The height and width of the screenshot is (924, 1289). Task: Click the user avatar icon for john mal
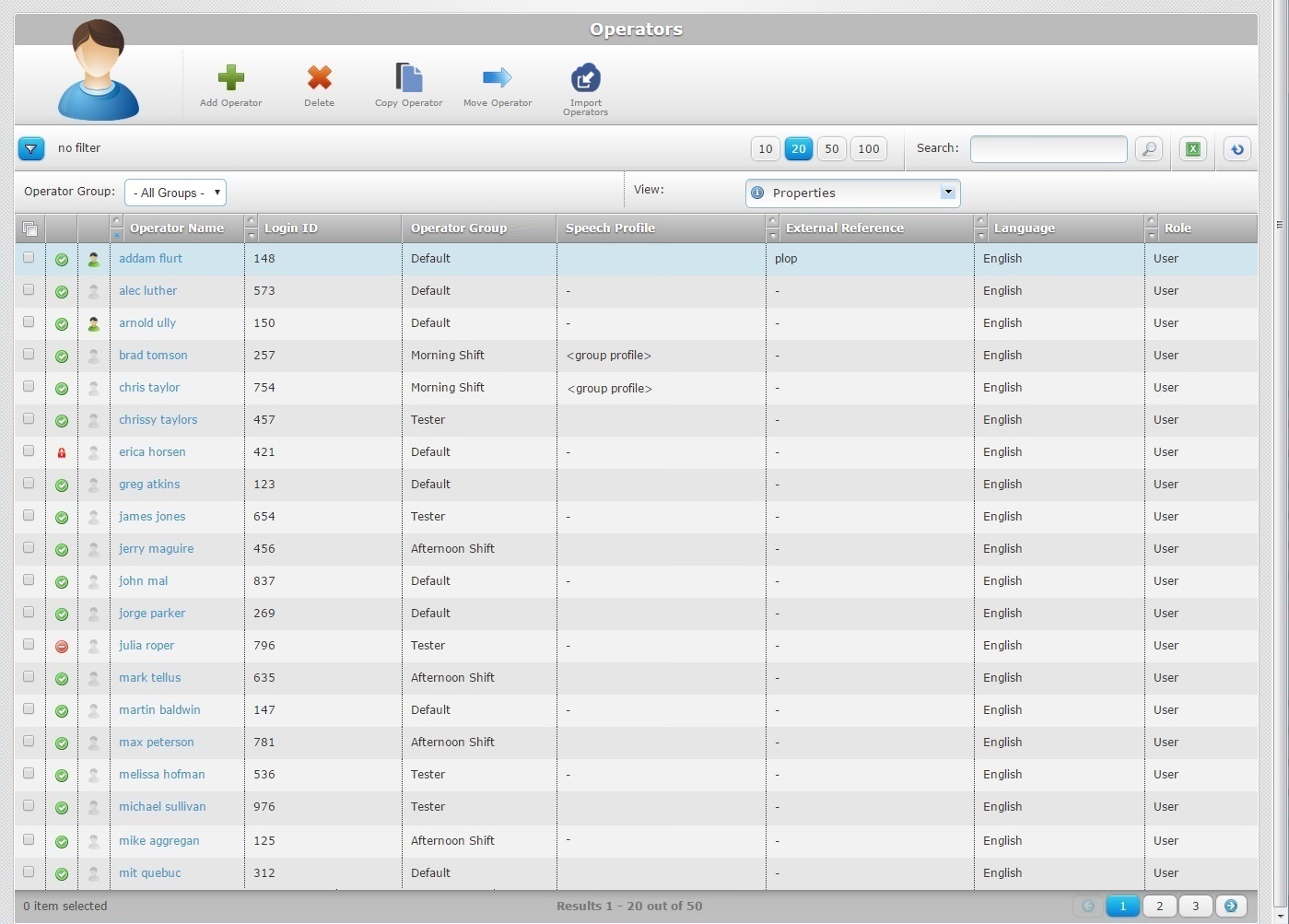tap(94, 582)
